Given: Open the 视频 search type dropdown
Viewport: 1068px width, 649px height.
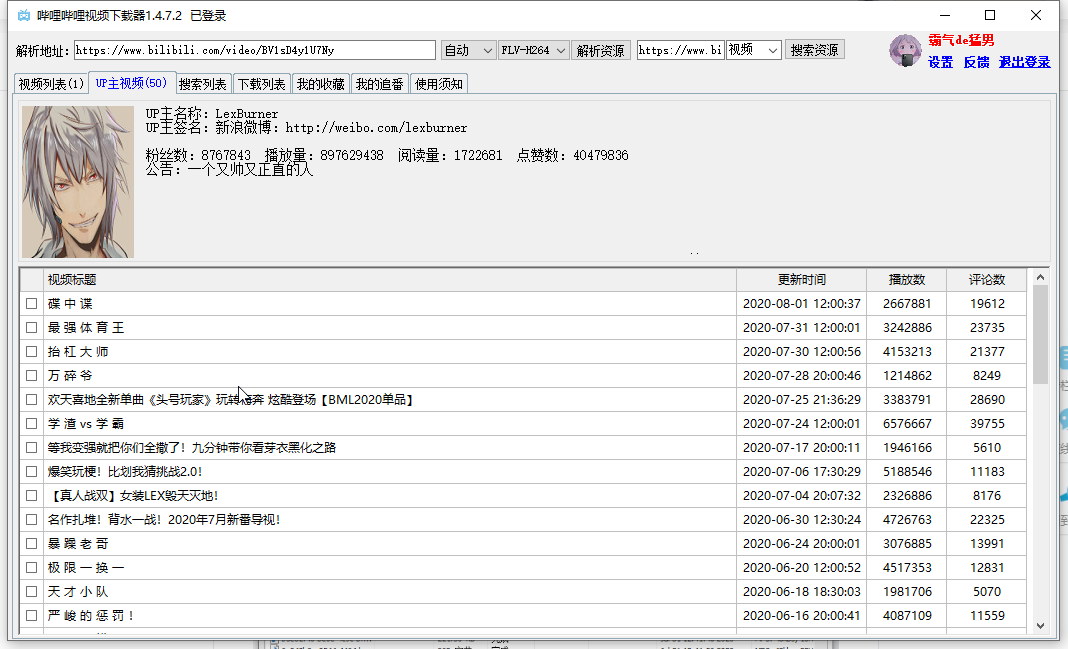Looking at the screenshot, I should click(753, 50).
